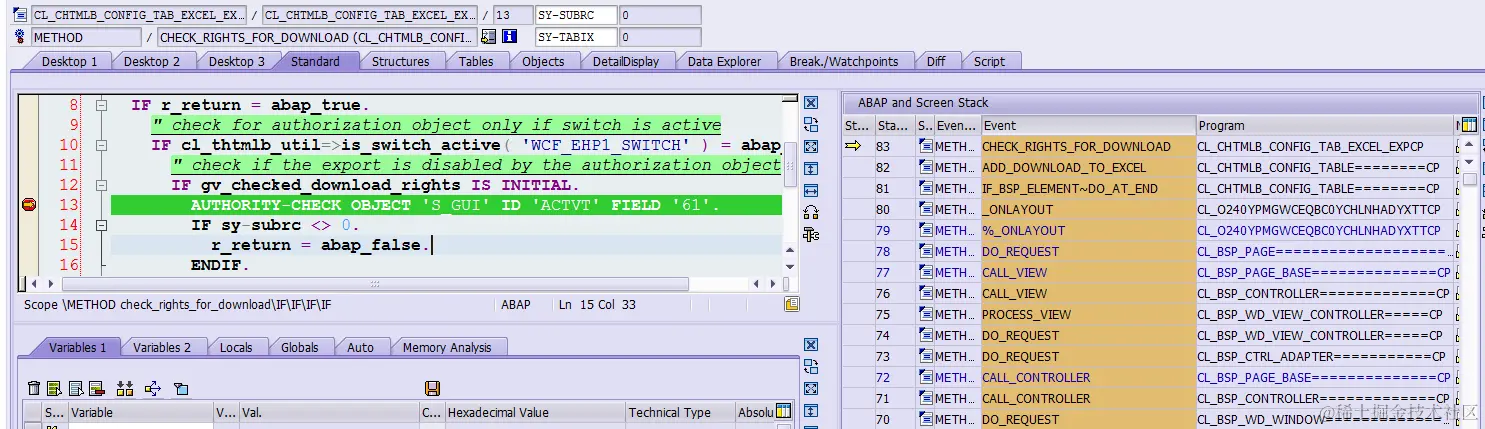Screen dimensions: 1485x429
Task: Click the save diskette icon in Variables toolbar
Action: [x=433, y=389]
